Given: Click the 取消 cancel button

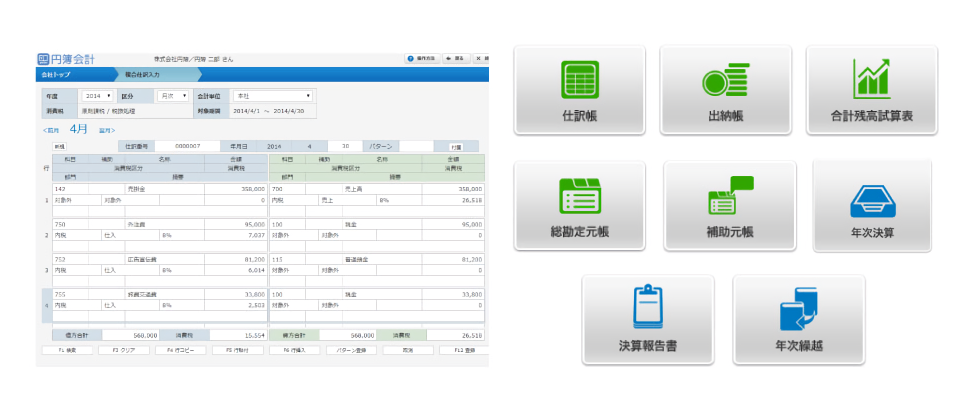Looking at the screenshot, I should (x=408, y=350).
